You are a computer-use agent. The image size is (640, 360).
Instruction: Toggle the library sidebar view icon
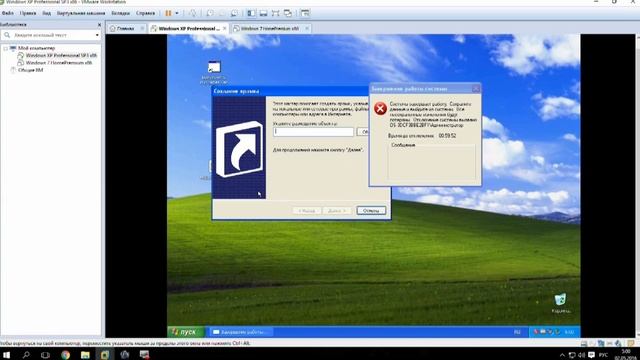pyautogui.click(x=251, y=13)
